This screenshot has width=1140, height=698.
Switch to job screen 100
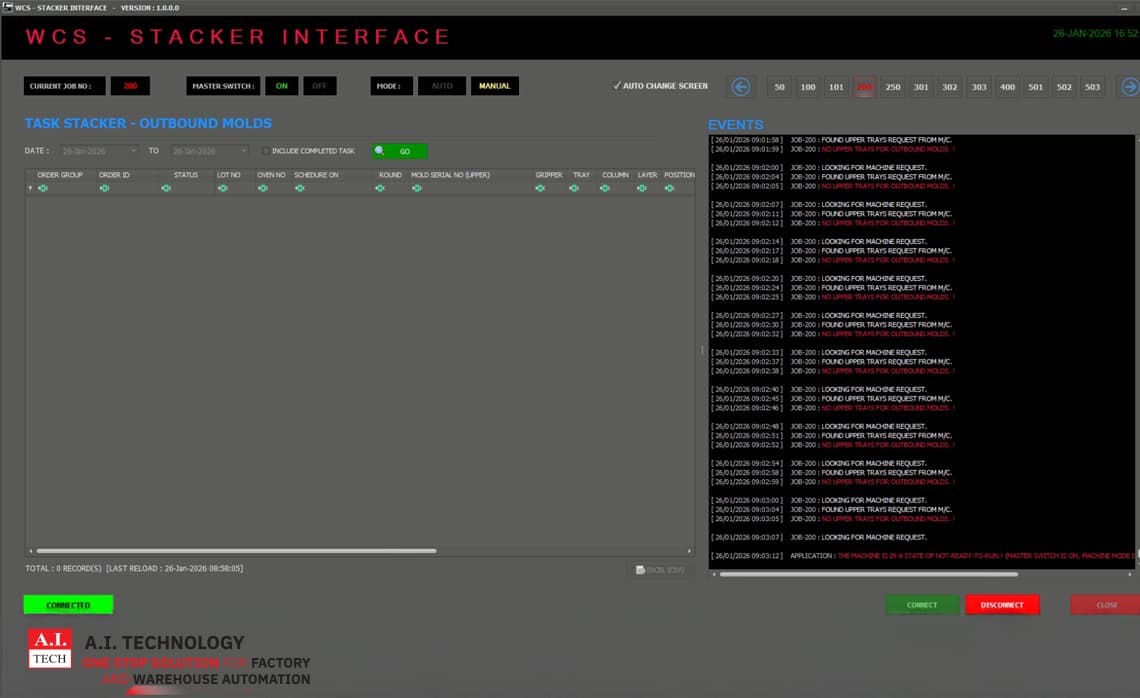coord(808,87)
